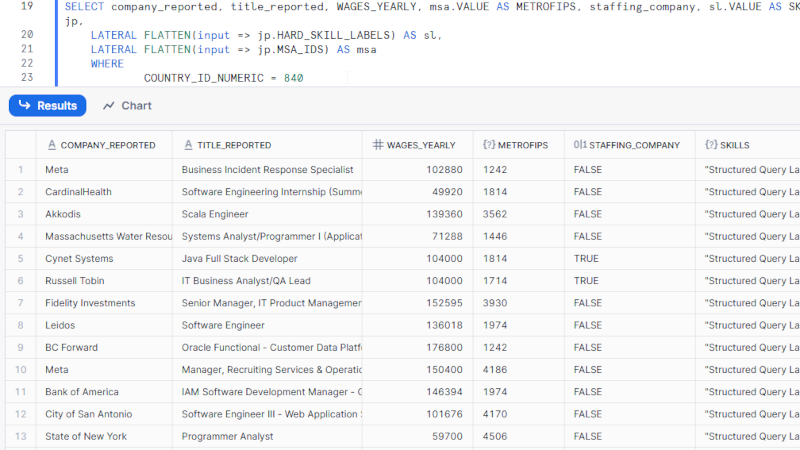Select row number 7
800x450 pixels.
pyautogui.click(x=20, y=303)
